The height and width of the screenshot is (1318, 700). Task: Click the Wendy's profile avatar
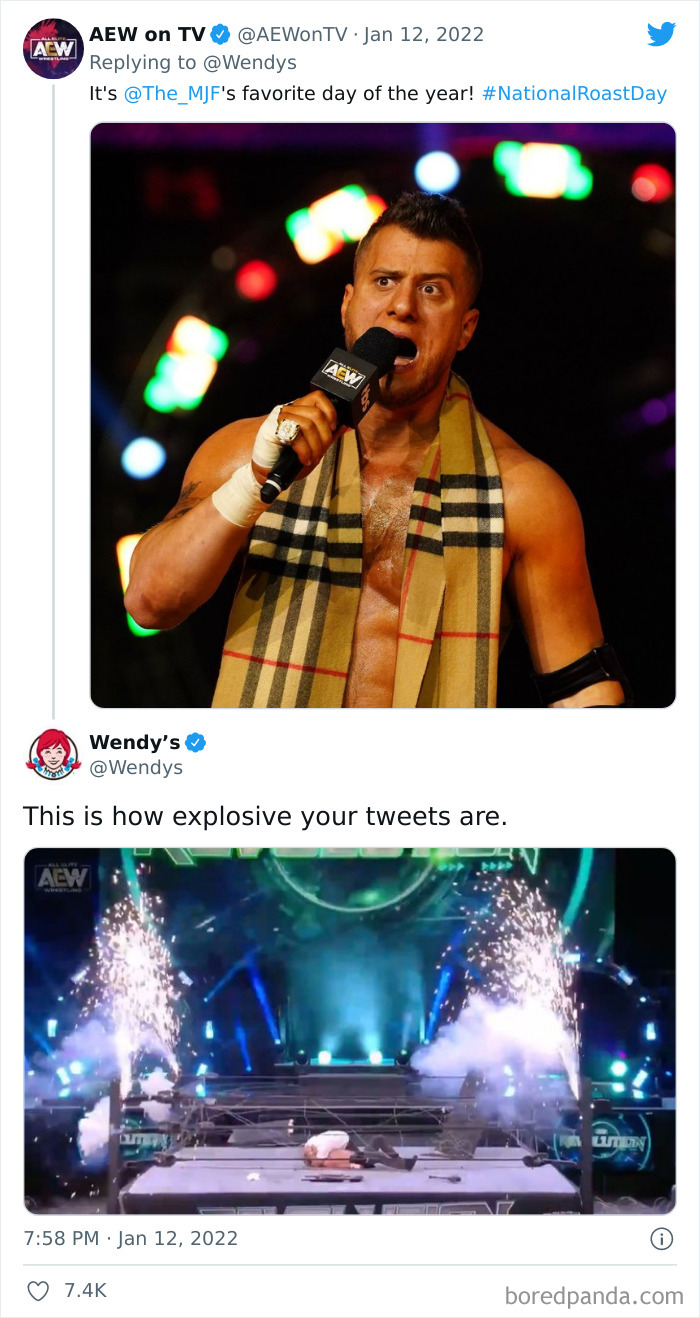[x=53, y=755]
